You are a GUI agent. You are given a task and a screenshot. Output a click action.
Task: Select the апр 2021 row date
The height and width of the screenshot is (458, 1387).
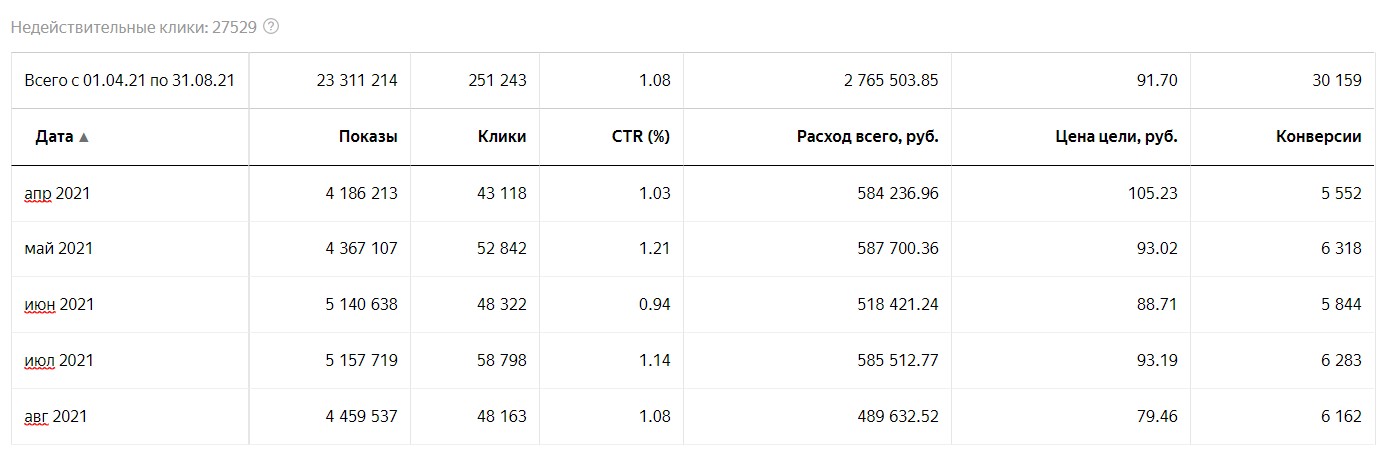57,193
